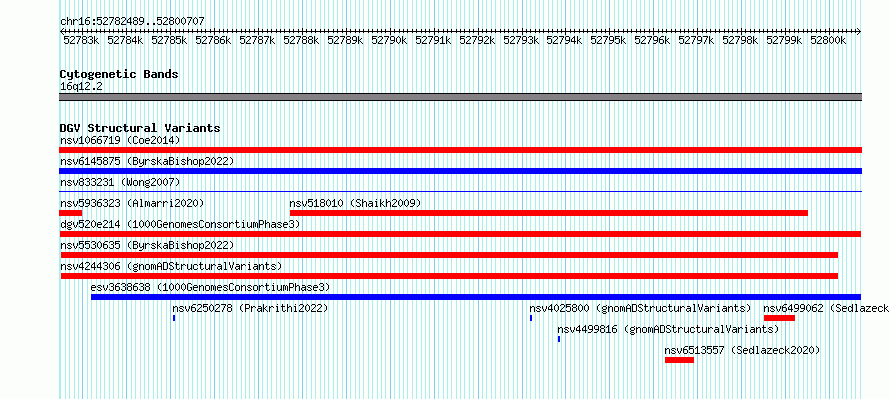Click the 52796k ruler position
This screenshot has width=890, height=399.
tap(653, 40)
